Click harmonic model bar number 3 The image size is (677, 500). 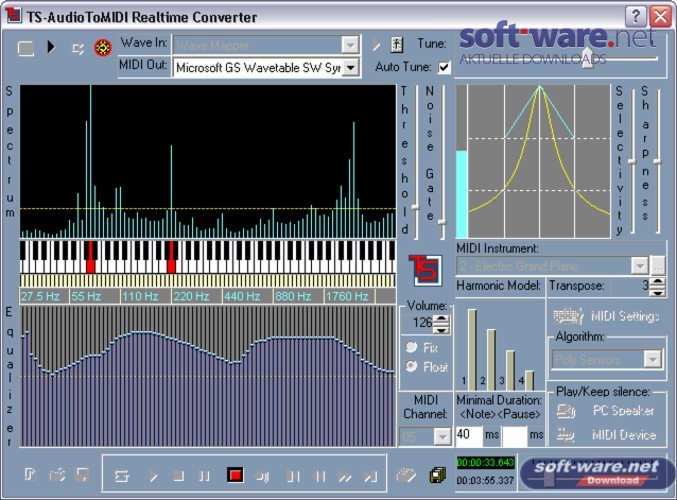tap(510, 370)
